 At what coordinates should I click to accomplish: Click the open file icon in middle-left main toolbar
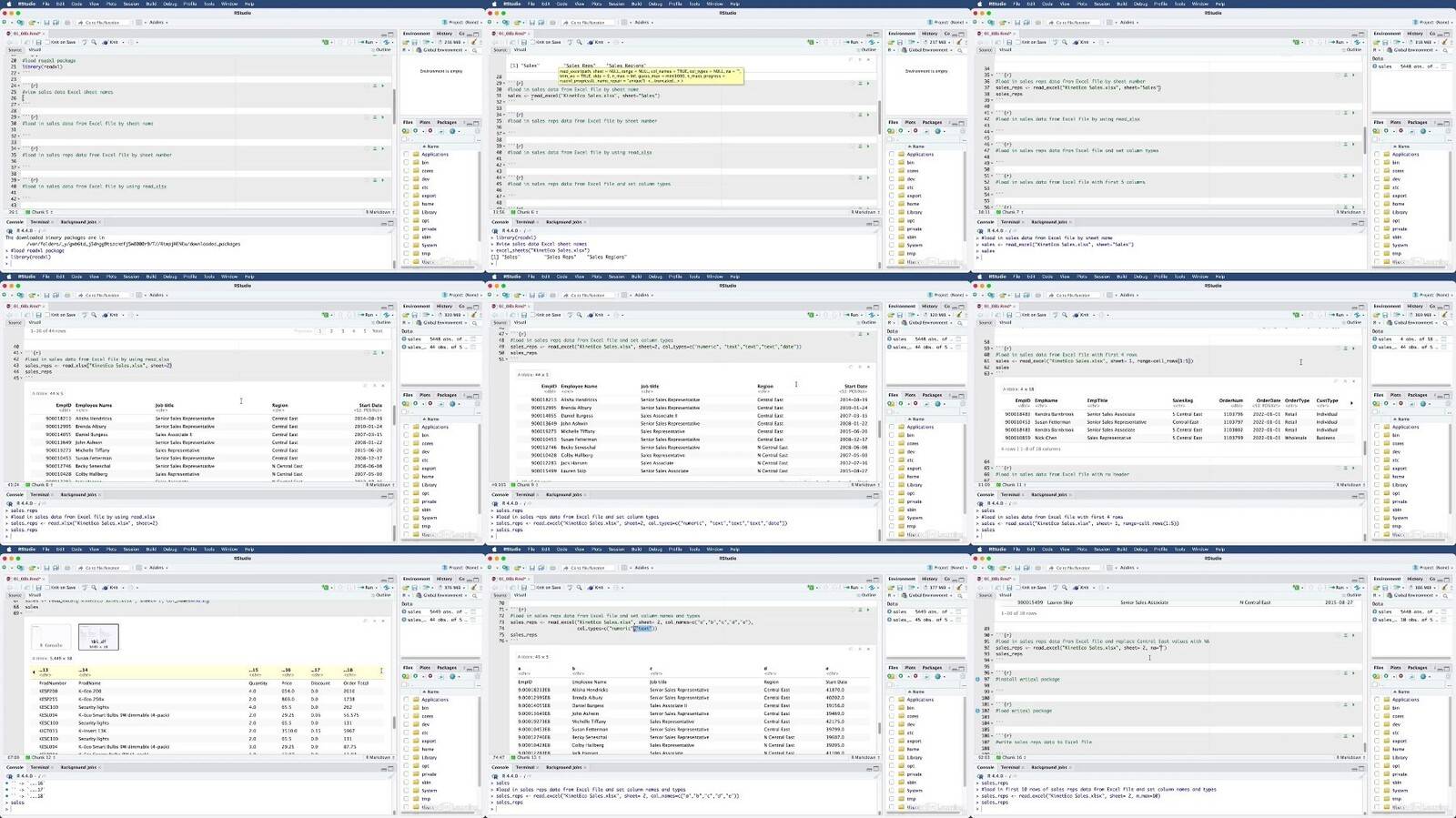32,295
